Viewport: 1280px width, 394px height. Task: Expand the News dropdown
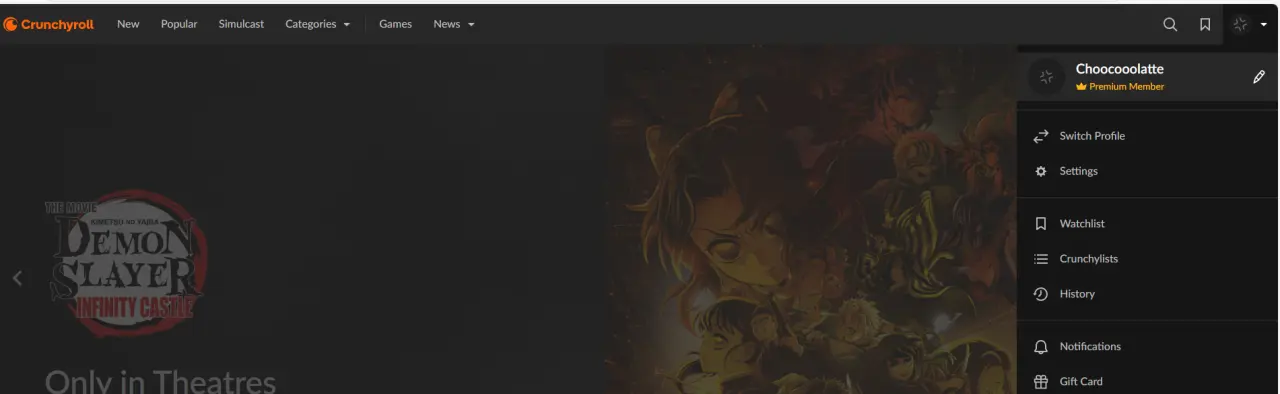454,24
